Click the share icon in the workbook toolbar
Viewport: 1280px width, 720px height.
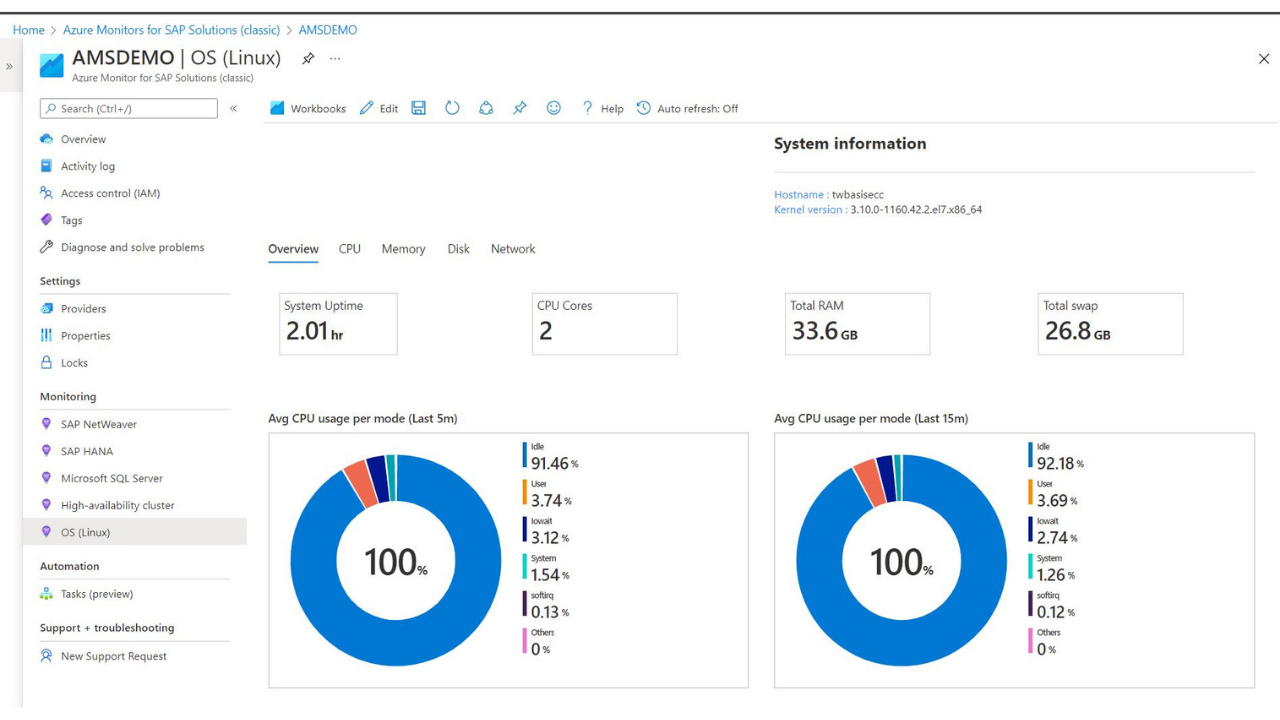point(486,108)
